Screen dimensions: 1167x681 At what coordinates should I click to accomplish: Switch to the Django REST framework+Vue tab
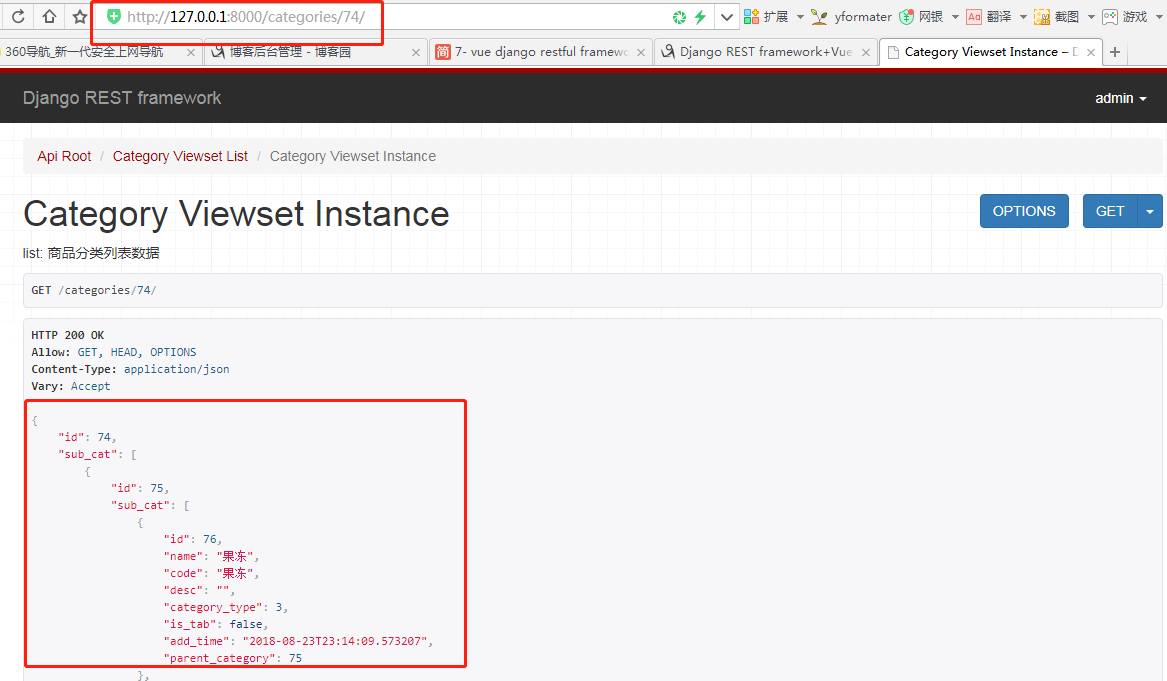click(x=766, y=52)
